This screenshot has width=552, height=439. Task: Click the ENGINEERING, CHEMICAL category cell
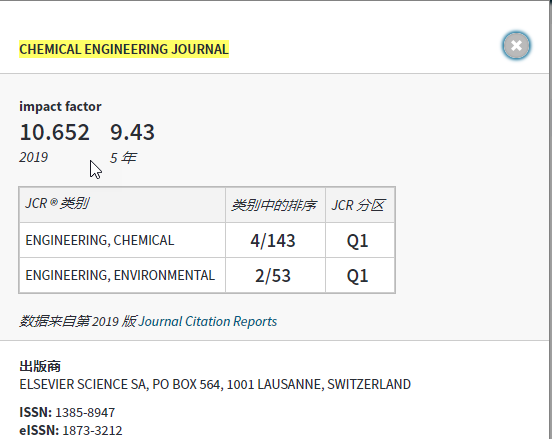[x=122, y=240]
